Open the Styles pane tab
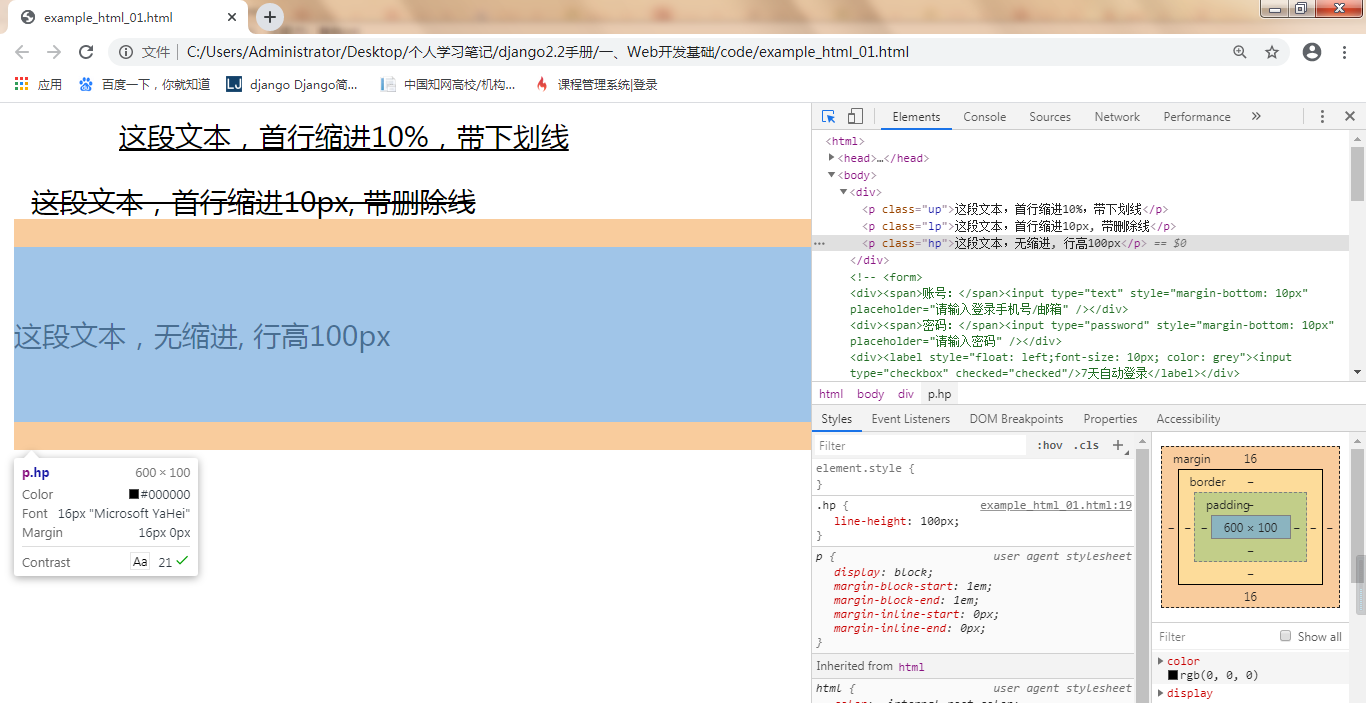 point(836,419)
